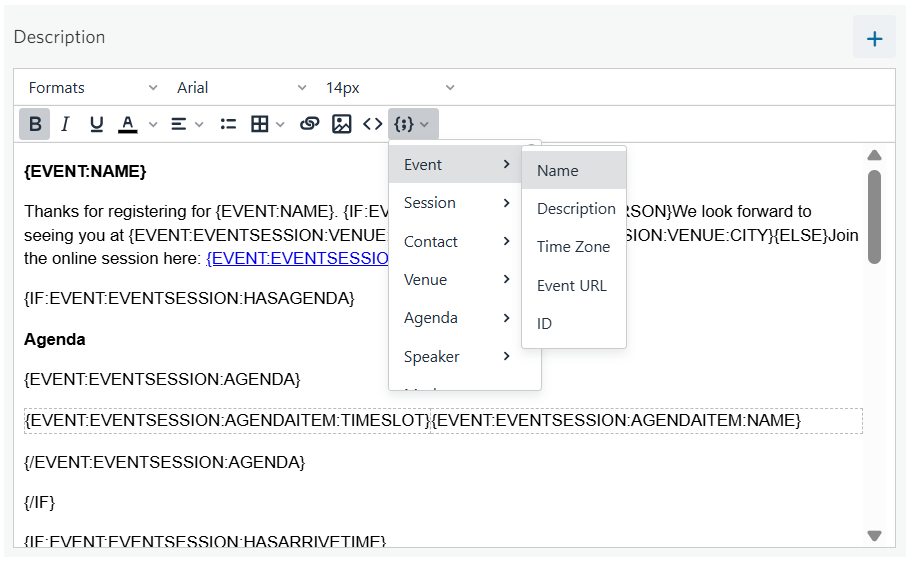Screen dimensions: 910x562
Task: Open the Formats dropdown
Action: coord(92,88)
